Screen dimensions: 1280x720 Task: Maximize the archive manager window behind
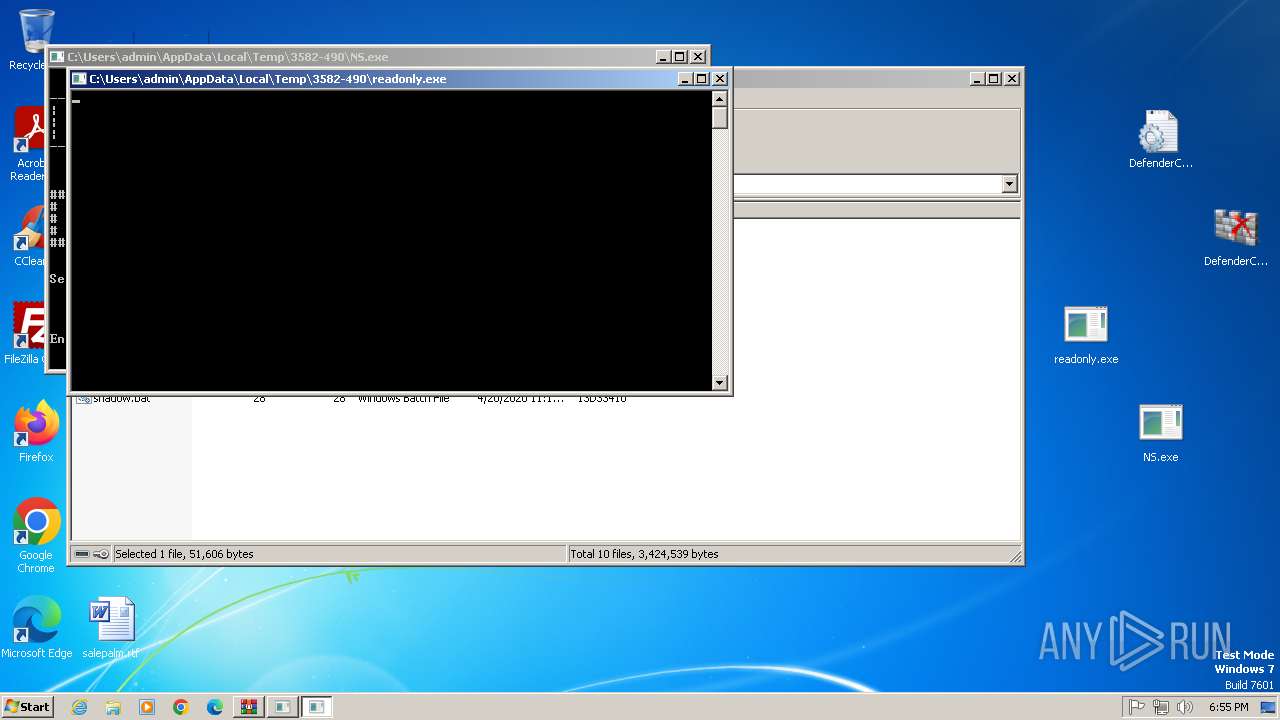[x=994, y=79]
